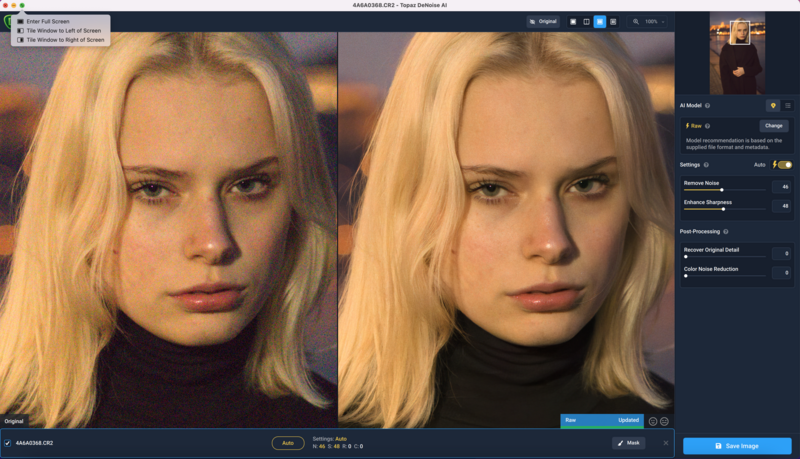Open Post-Processing help icon
800x459 pixels.
click(726, 232)
